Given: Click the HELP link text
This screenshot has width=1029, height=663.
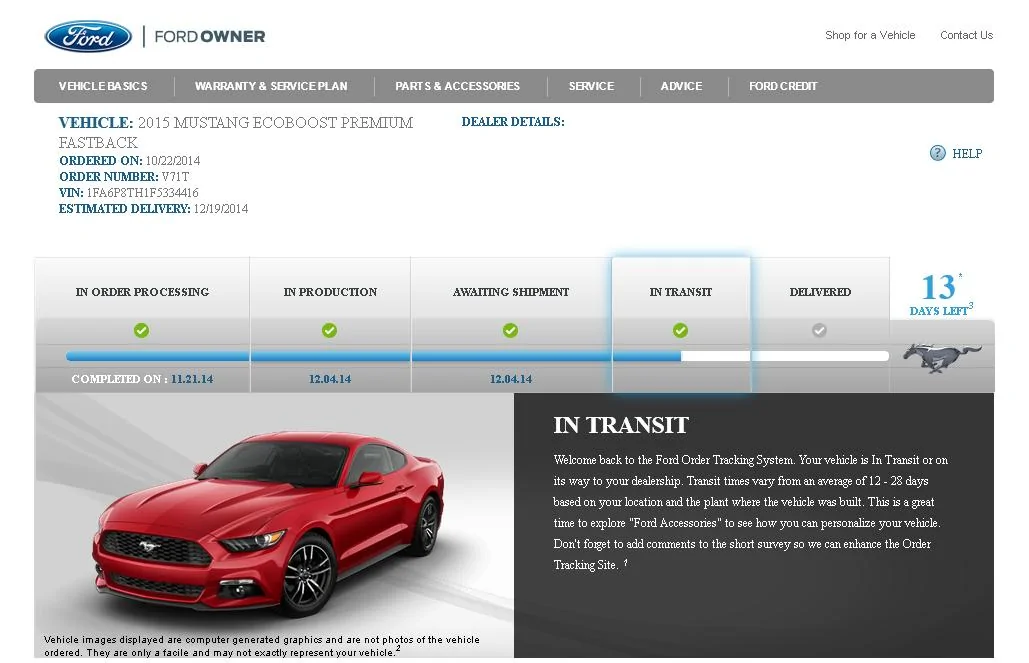Looking at the screenshot, I should pos(967,154).
